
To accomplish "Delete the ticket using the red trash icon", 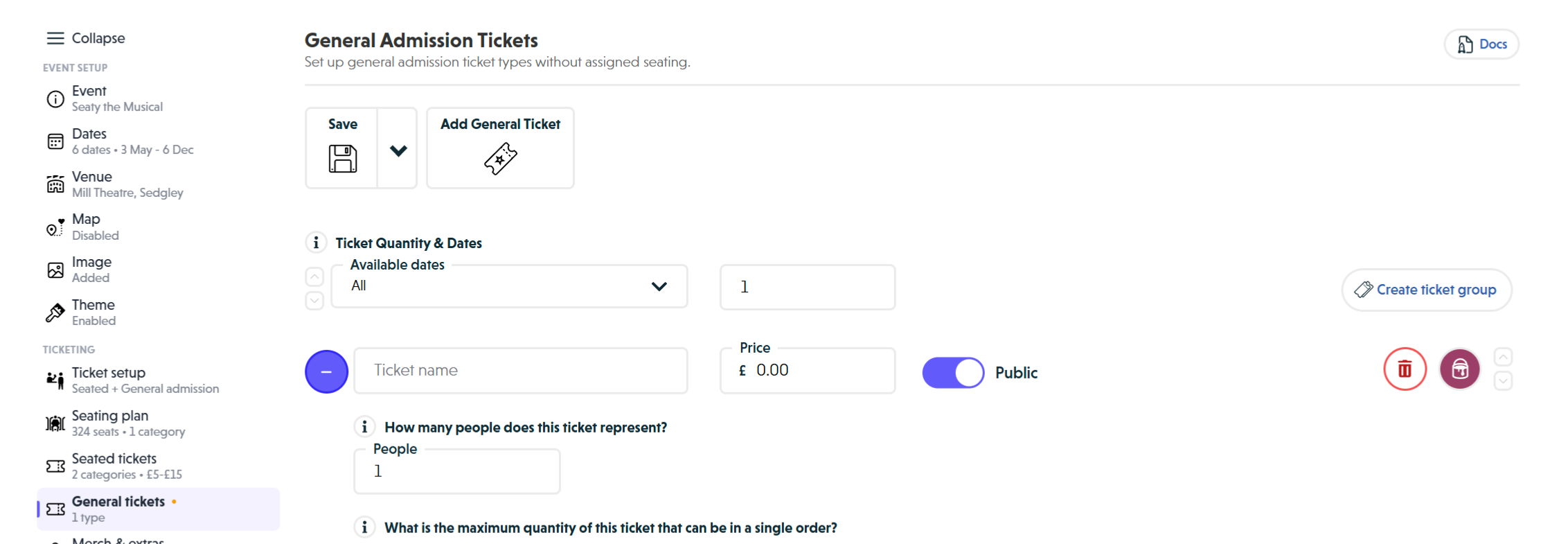I will point(1405,369).
